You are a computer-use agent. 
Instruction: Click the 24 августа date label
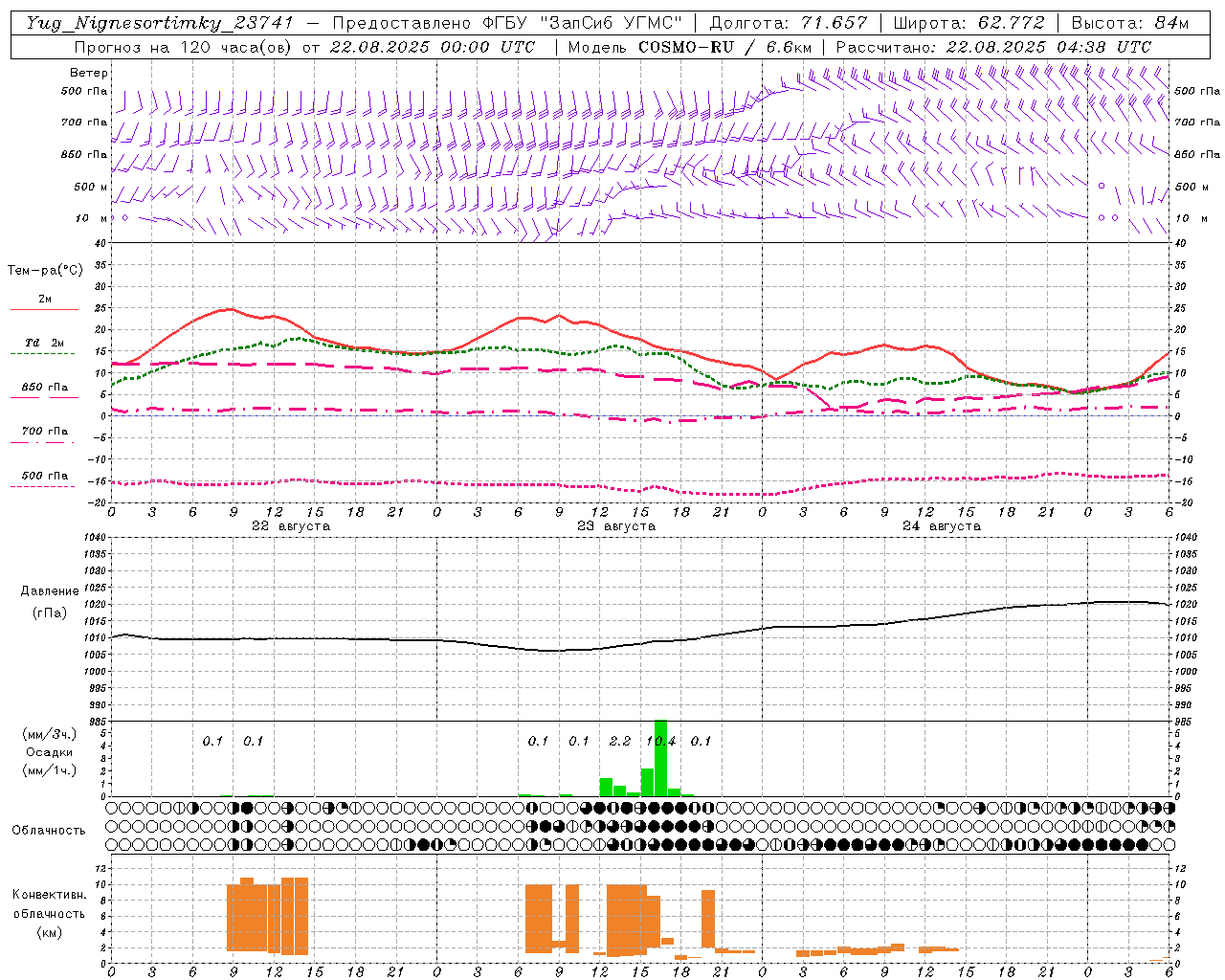pyautogui.click(x=942, y=526)
